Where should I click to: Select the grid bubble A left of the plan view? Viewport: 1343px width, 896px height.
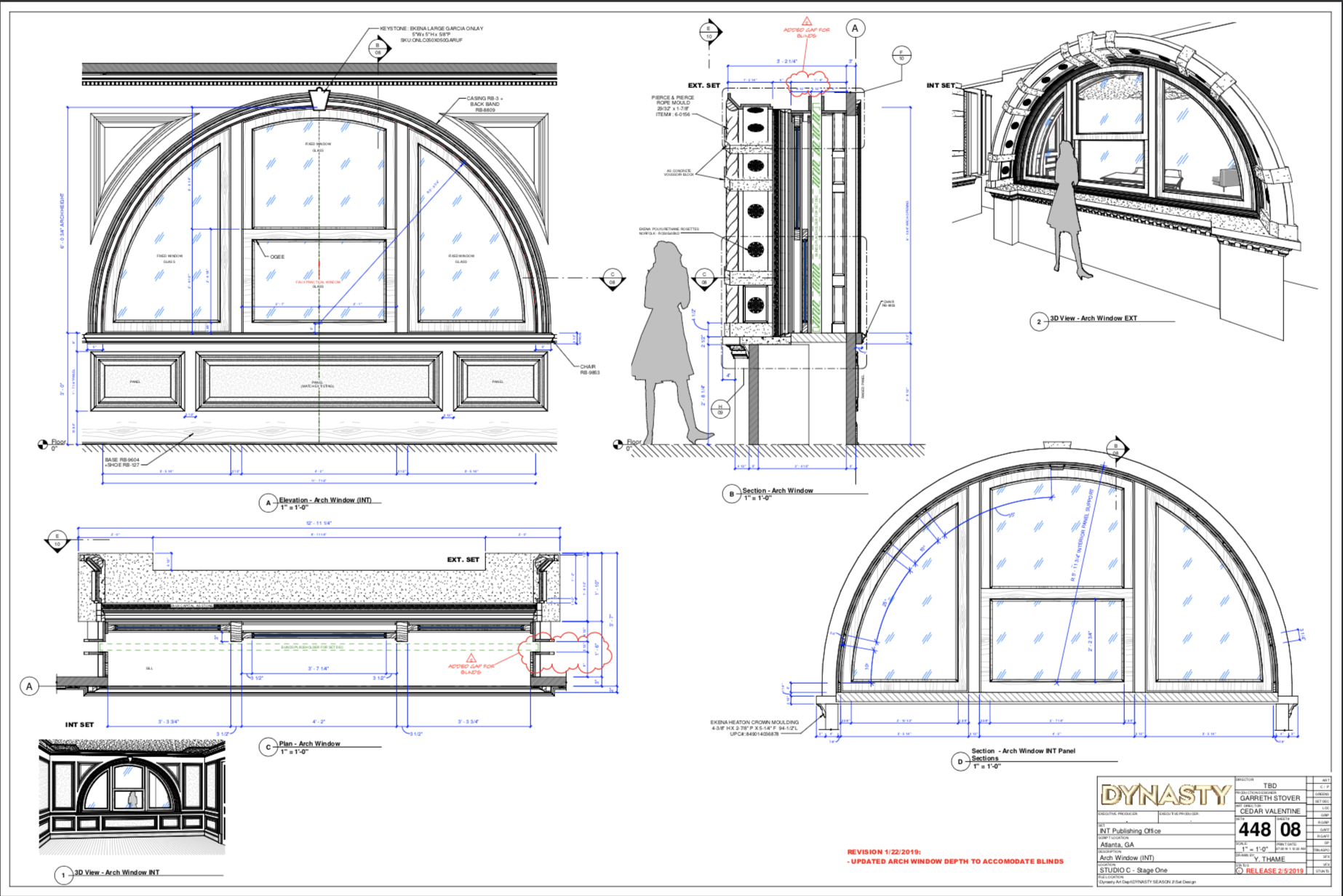click(29, 686)
